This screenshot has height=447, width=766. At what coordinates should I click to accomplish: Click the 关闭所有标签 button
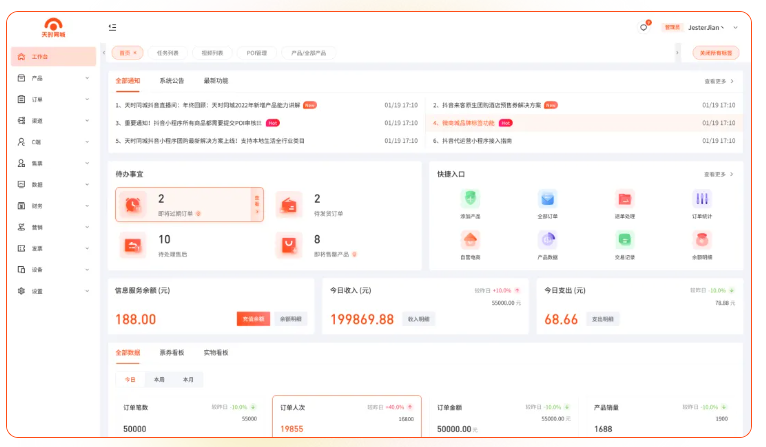click(x=714, y=53)
